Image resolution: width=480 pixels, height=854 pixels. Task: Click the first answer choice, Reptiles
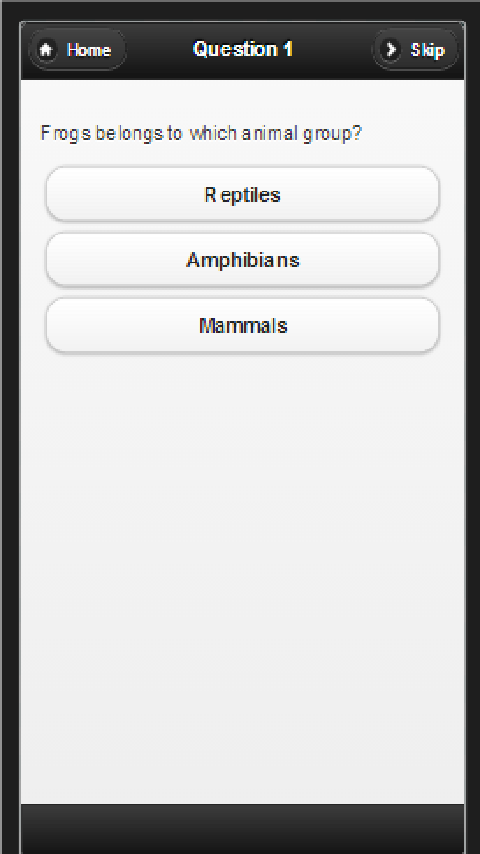coord(242,194)
